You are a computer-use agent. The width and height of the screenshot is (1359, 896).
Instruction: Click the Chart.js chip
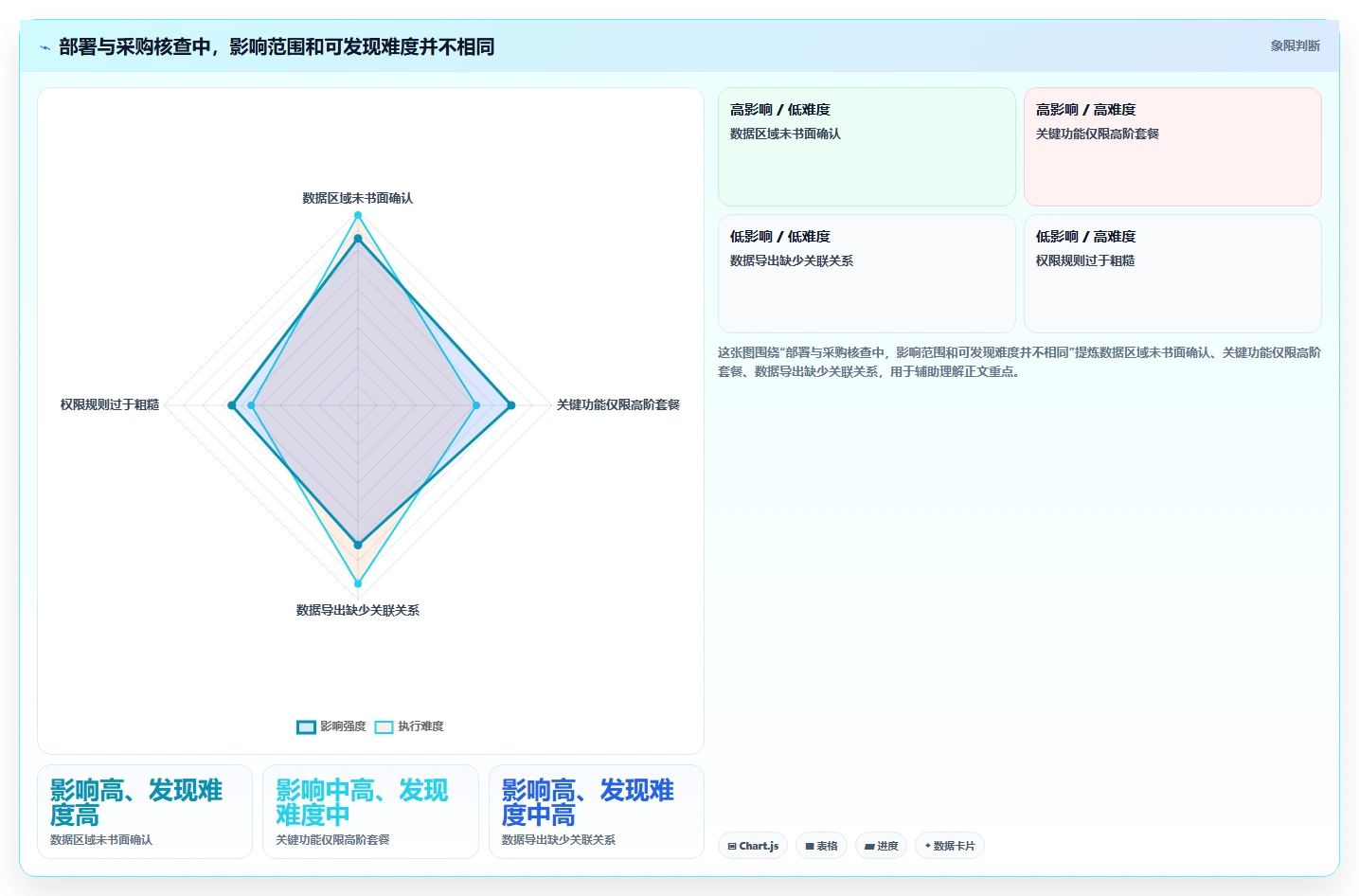coord(753,846)
